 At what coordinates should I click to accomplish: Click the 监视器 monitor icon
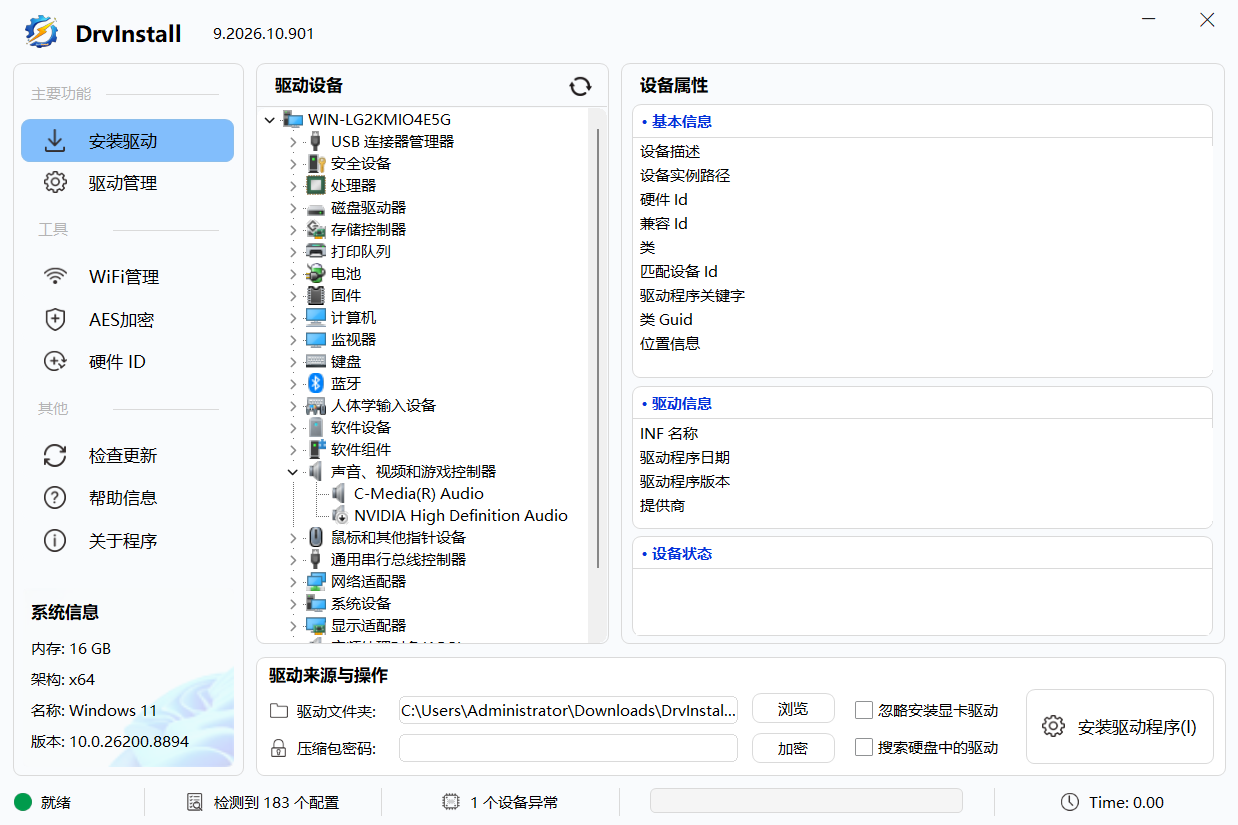coord(316,339)
